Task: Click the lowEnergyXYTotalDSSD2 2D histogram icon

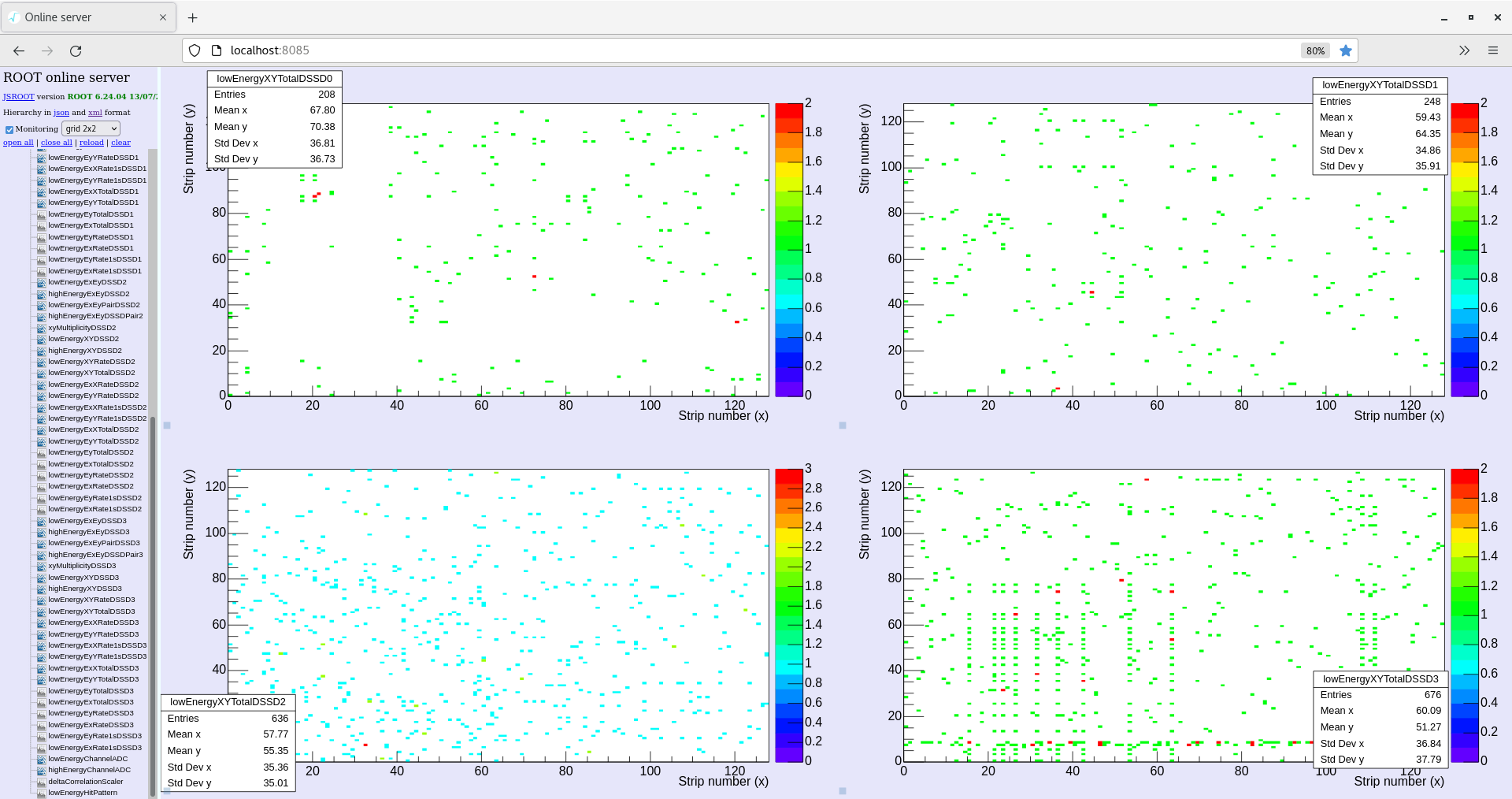Action: coord(42,373)
